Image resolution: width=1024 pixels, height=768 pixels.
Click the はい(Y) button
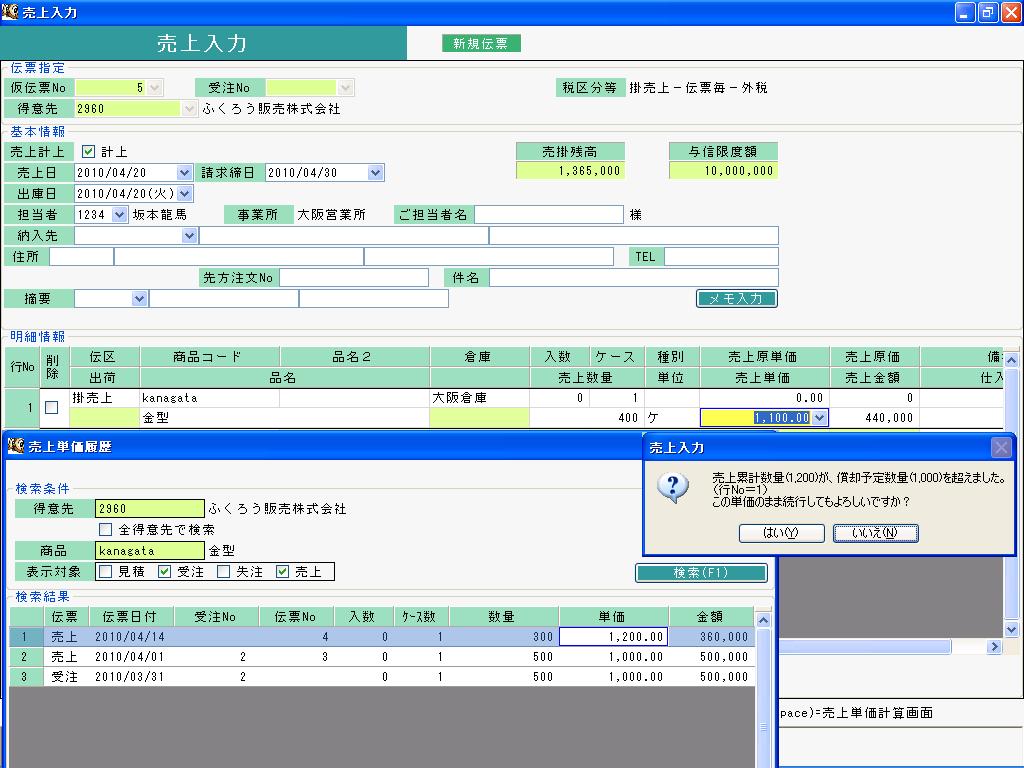click(781, 533)
